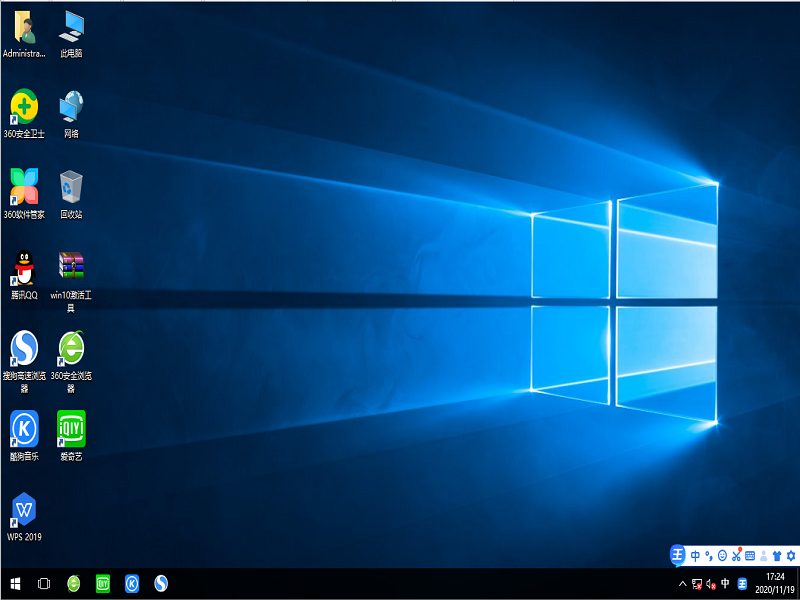Click the Task View taskbar button
This screenshot has width=800, height=600.
(x=44, y=583)
